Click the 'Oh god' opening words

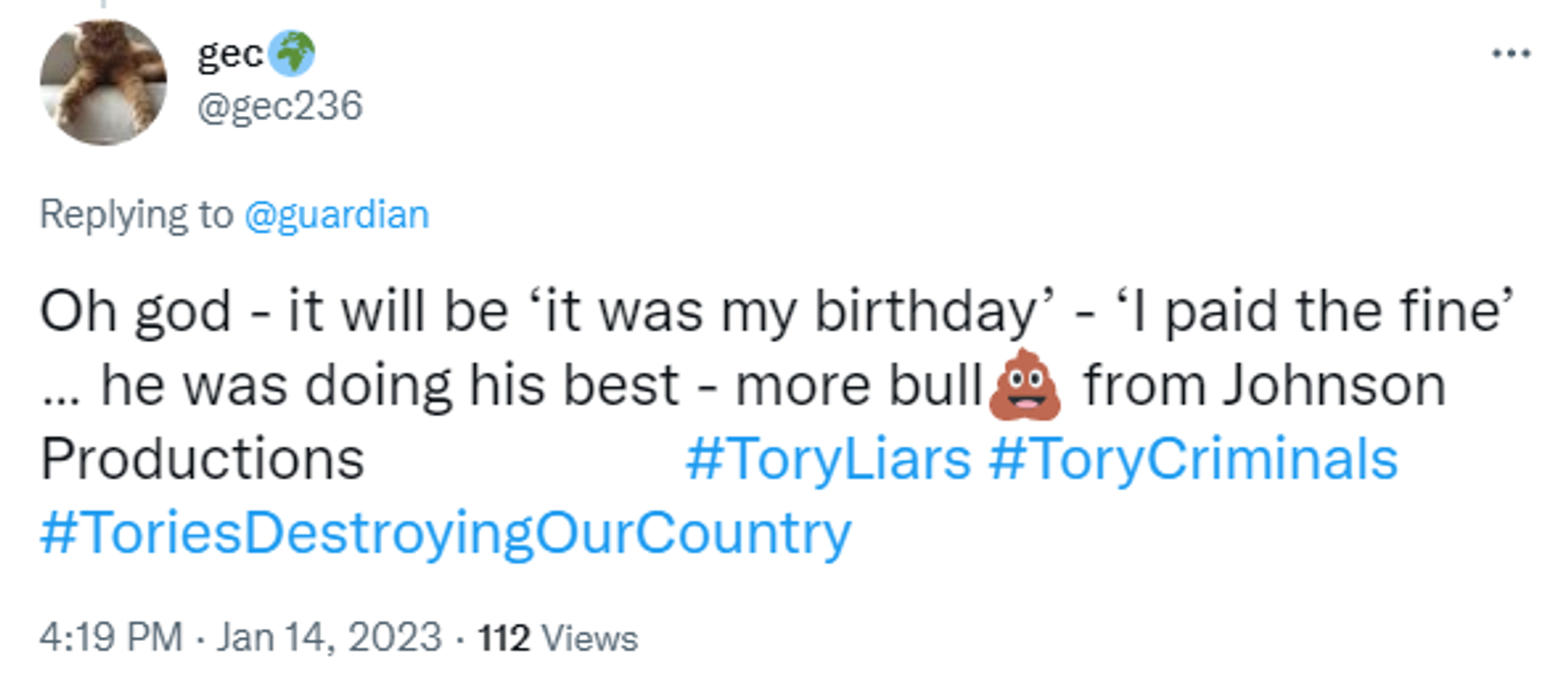point(136,312)
